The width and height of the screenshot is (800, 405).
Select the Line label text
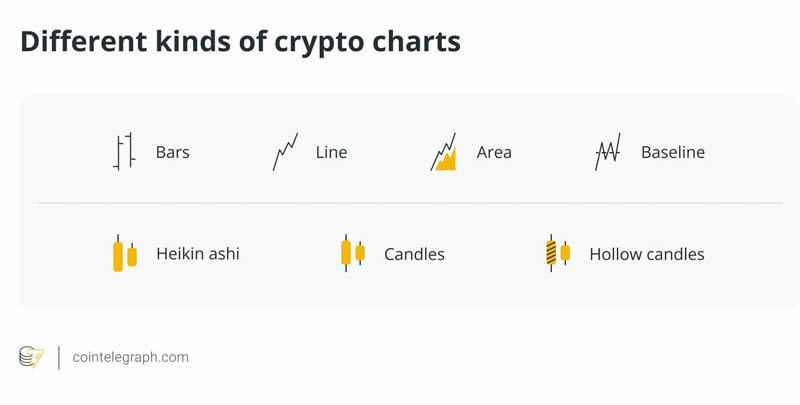coord(331,152)
